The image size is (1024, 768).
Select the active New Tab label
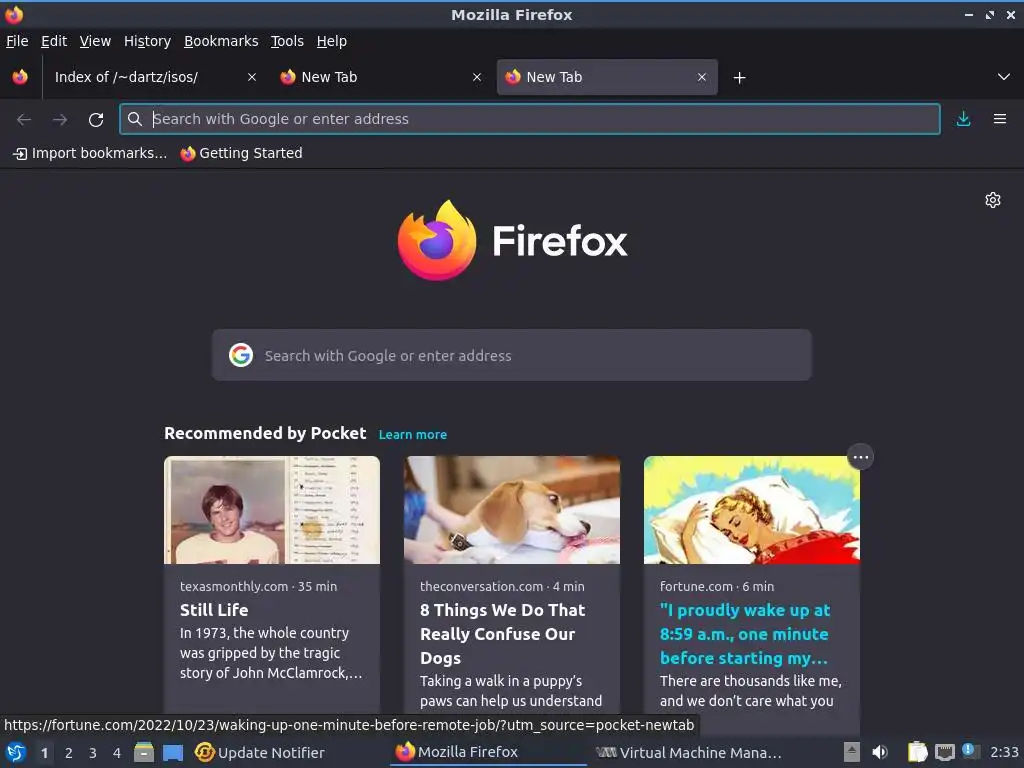point(554,77)
